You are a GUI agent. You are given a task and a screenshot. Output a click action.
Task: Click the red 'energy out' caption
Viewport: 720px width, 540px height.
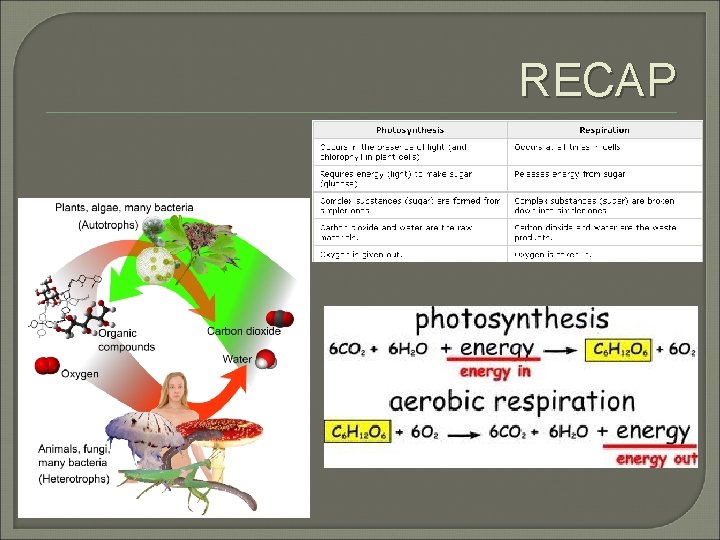pos(657,459)
